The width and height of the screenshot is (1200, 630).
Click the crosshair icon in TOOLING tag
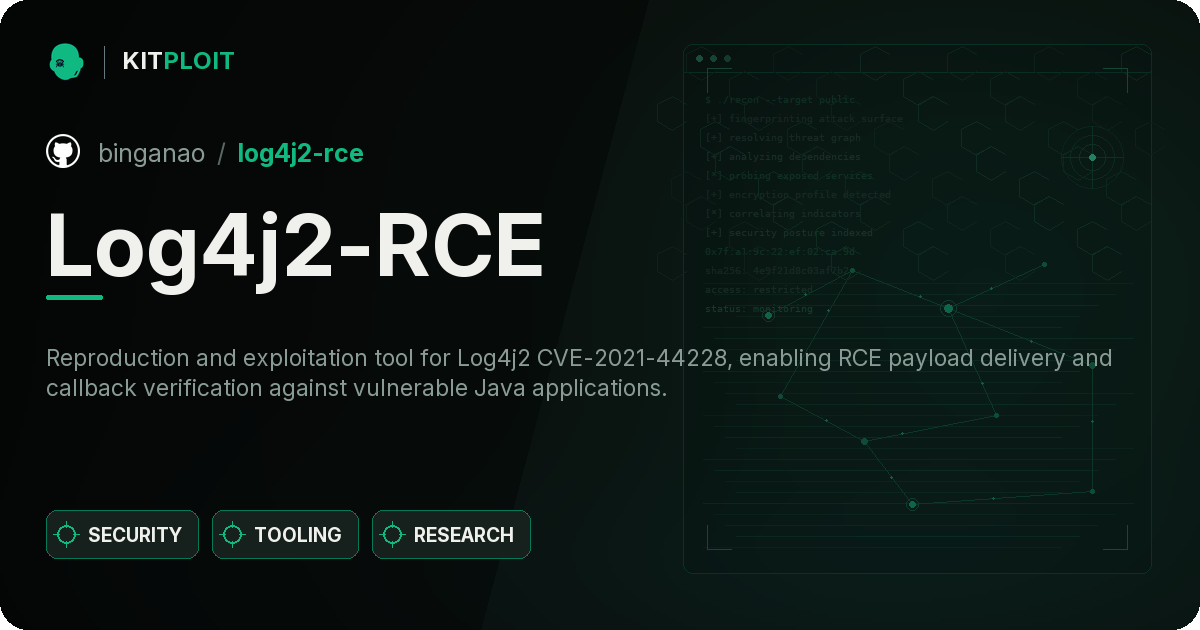[x=233, y=535]
